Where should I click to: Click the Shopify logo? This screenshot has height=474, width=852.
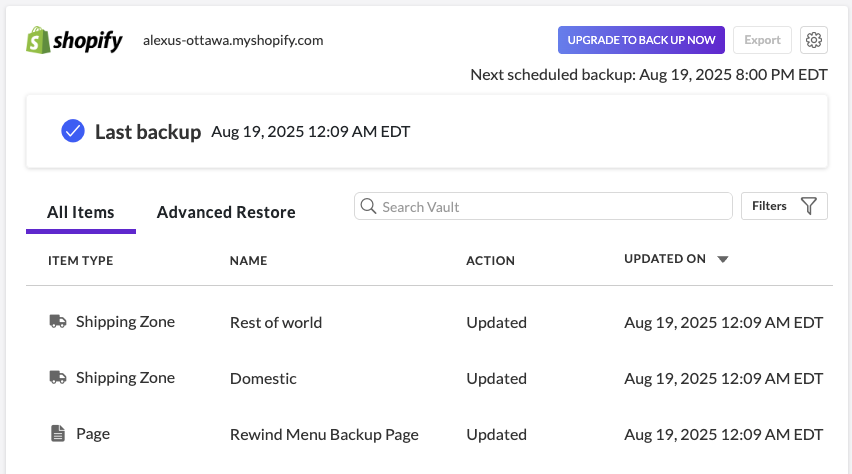click(74, 40)
